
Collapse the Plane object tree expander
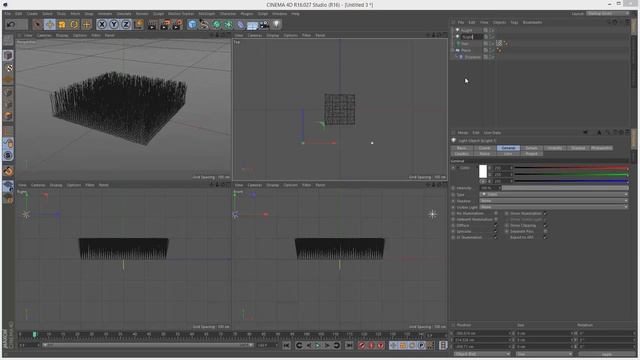(453, 50)
